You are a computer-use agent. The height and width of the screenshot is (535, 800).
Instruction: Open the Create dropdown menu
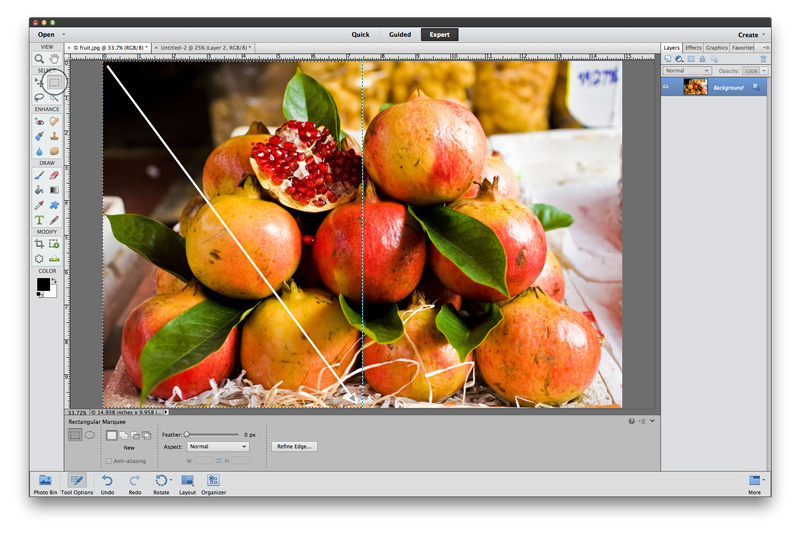click(751, 35)
